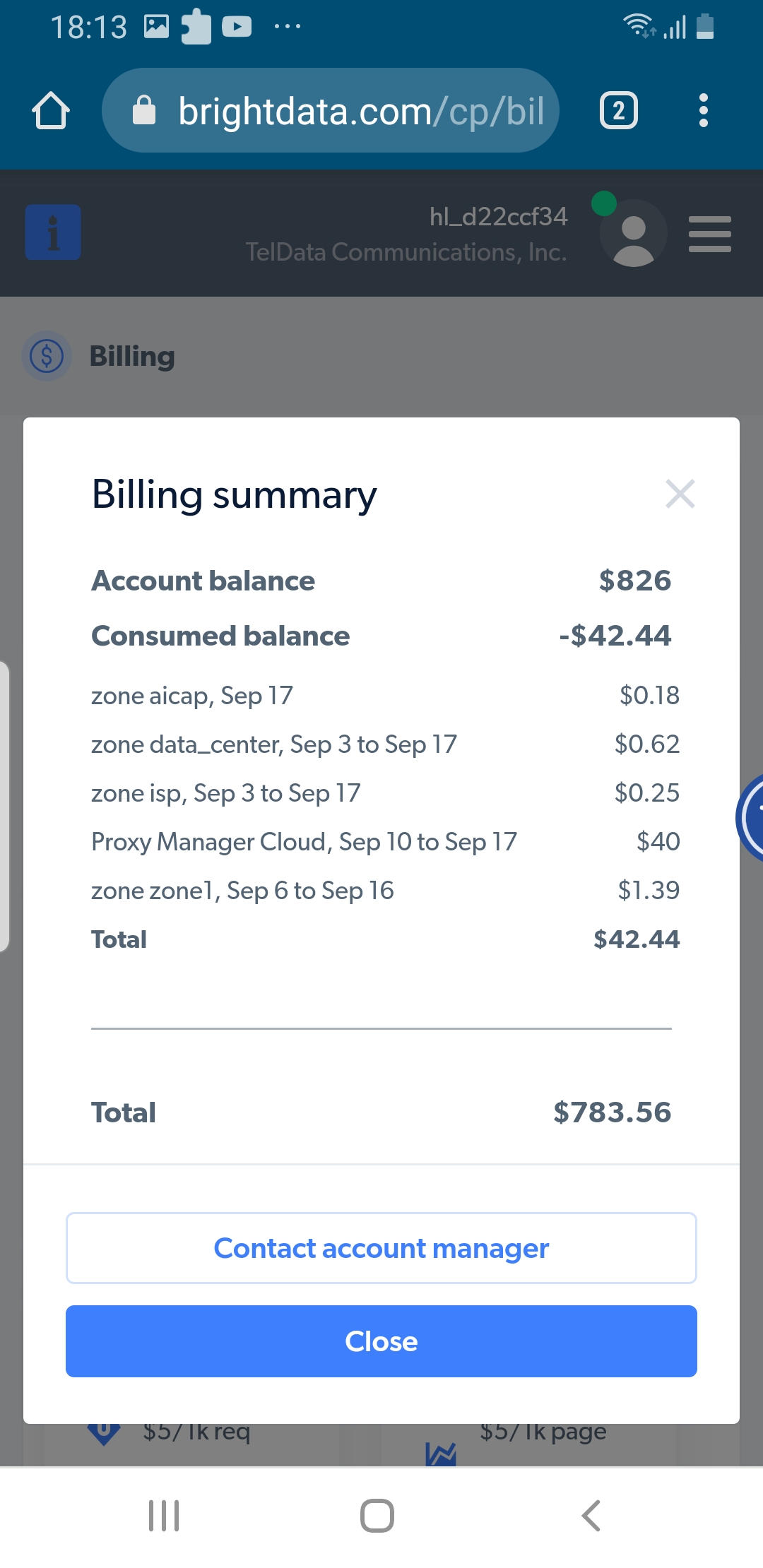Select the Proxy Manager Cloud line item
The height and width of the screenshot is (1568, 763).
(x=304, y=842)
